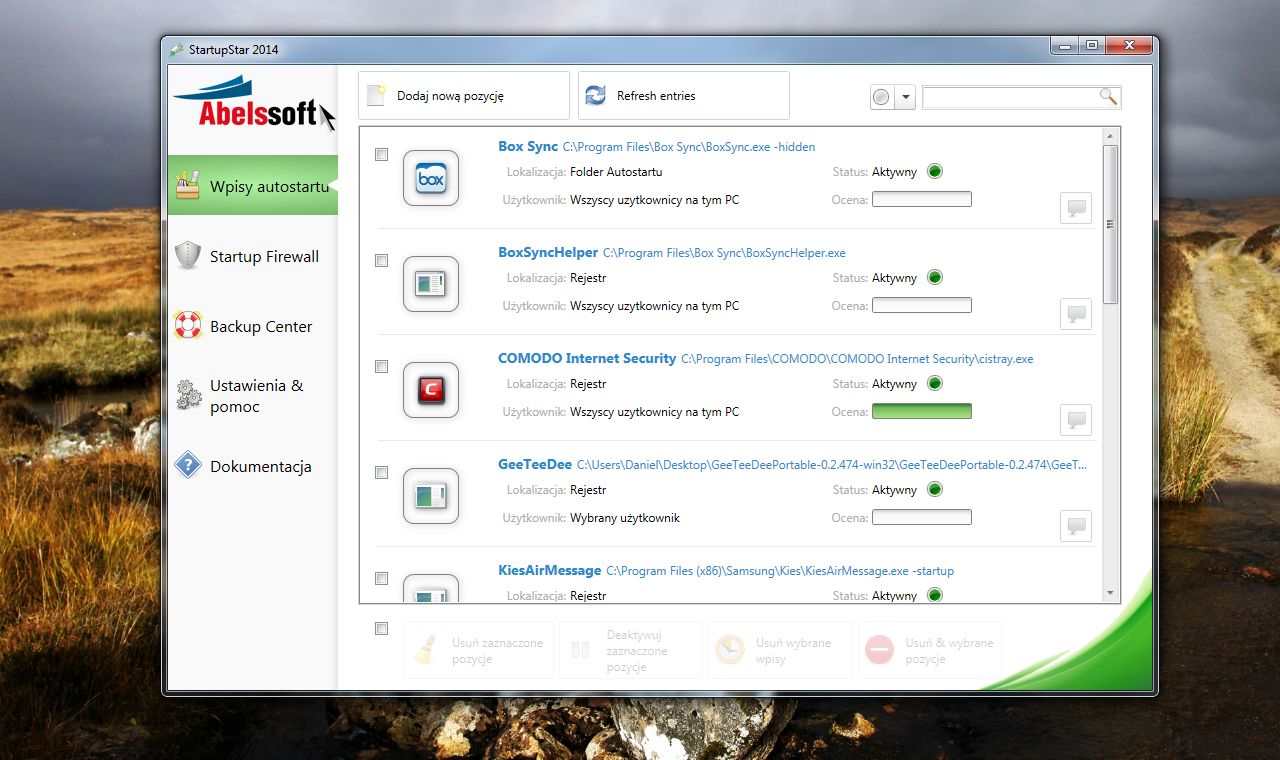Click the BoxSyncHelper rating bar

coord(922,306)
